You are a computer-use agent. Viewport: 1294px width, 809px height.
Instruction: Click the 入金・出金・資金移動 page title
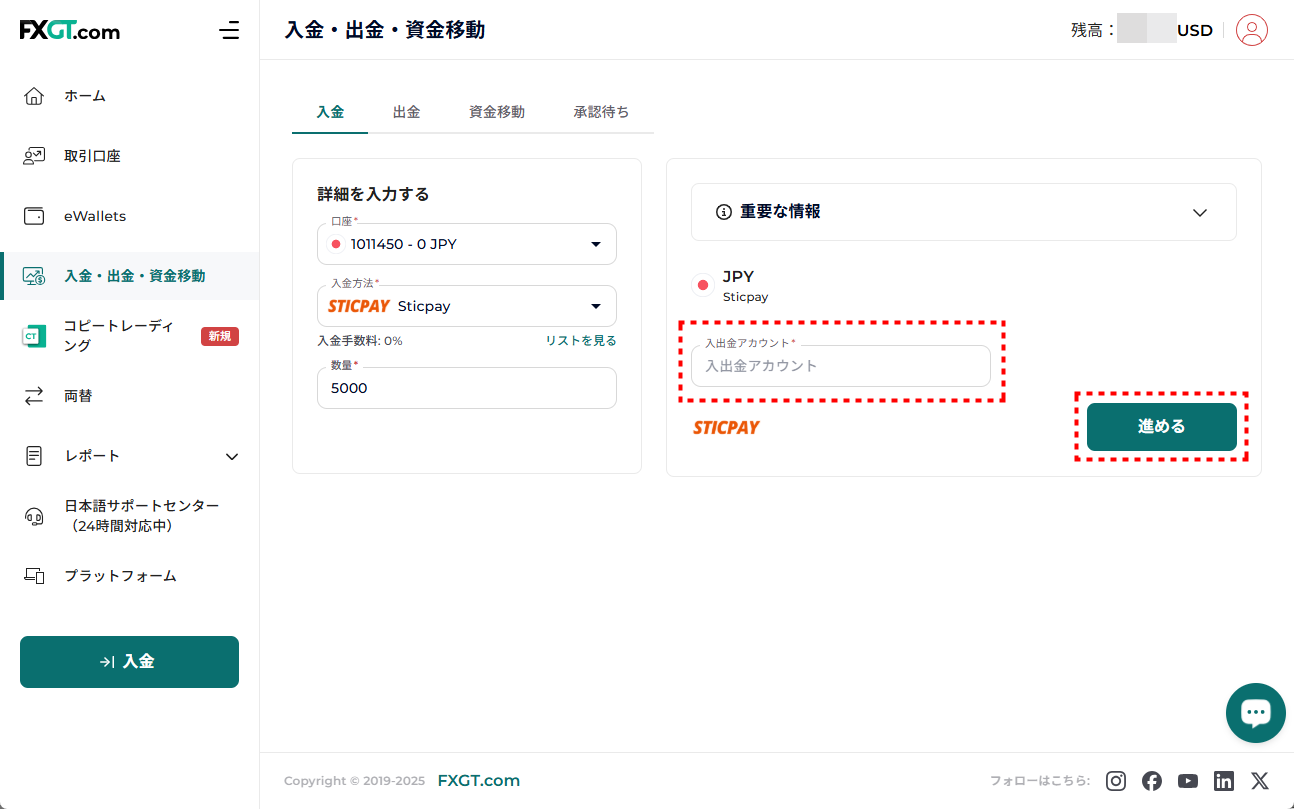(x=385, y=30)
